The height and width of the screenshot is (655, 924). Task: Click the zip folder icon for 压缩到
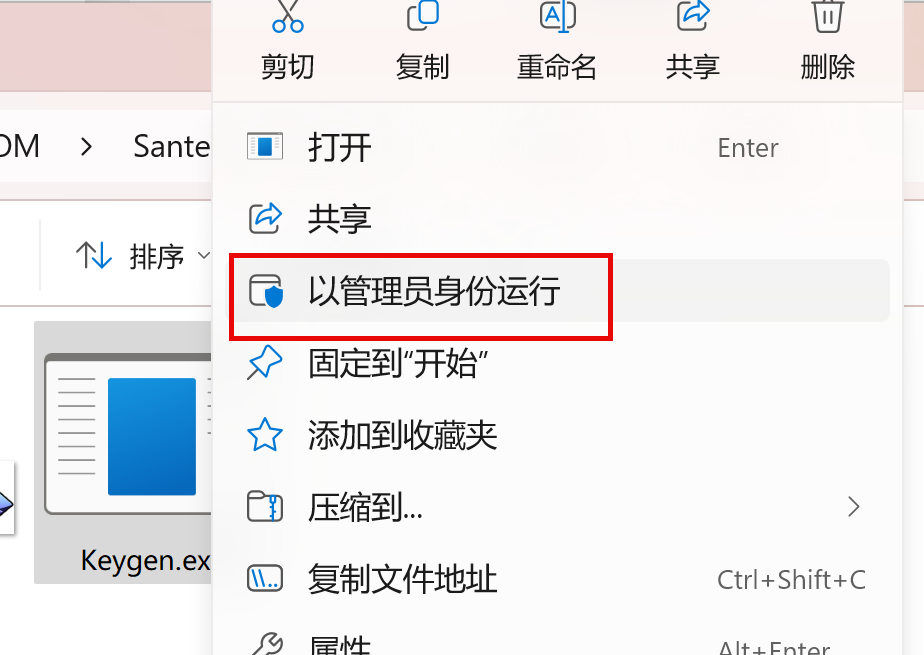[265, 507]
